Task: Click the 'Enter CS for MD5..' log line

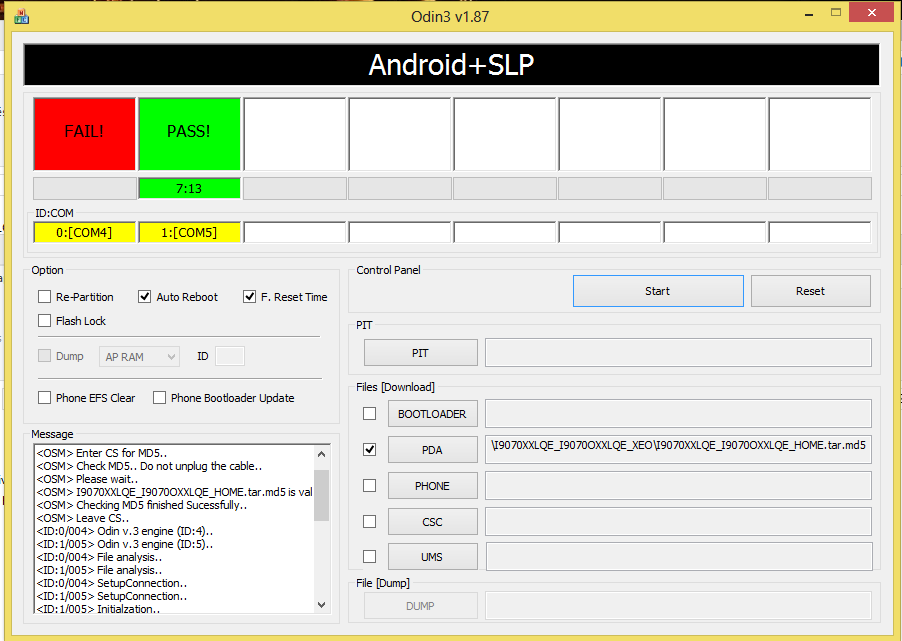Action: point(102,453)
